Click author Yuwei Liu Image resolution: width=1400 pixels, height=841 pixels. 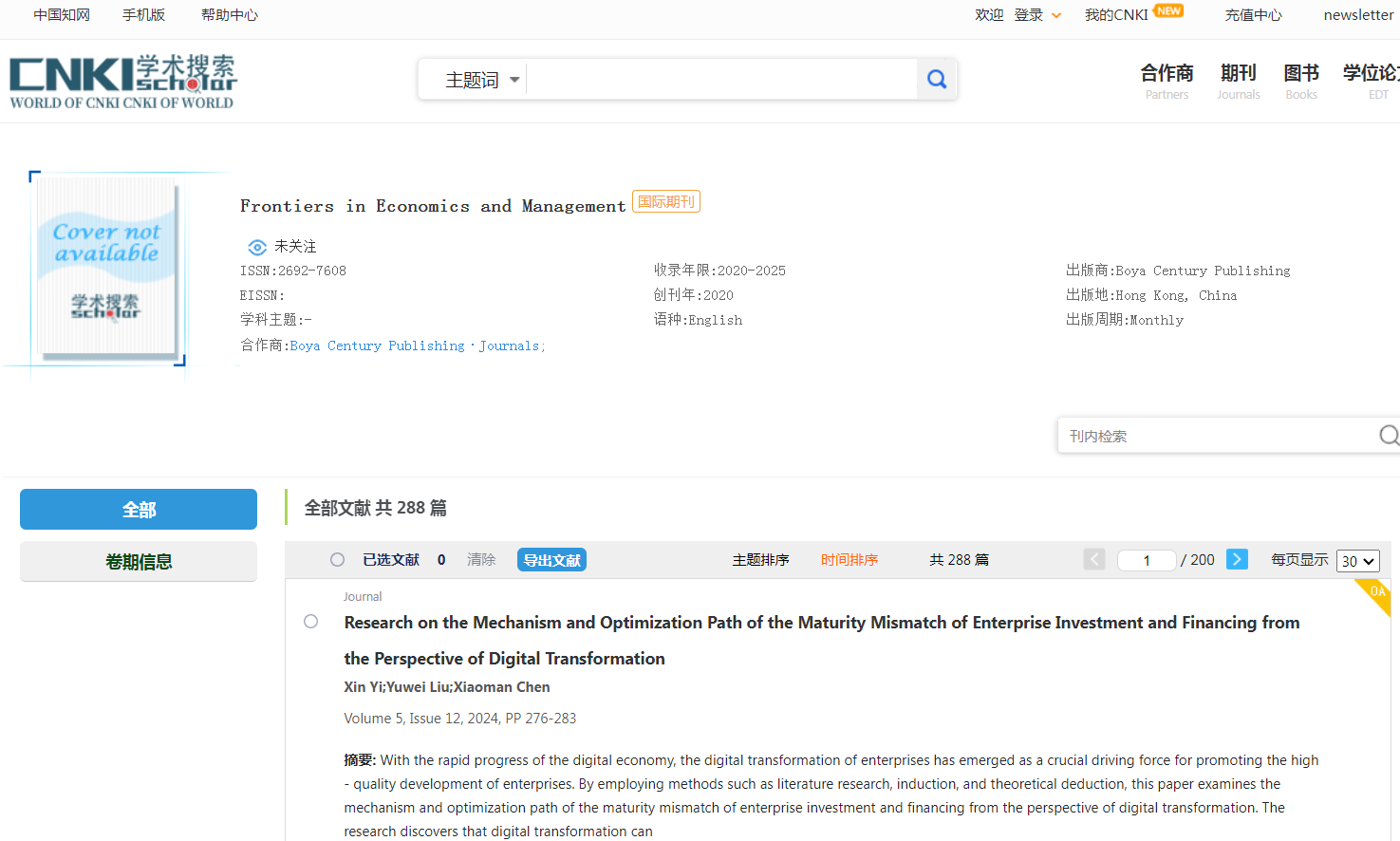(x=418, y=687)
